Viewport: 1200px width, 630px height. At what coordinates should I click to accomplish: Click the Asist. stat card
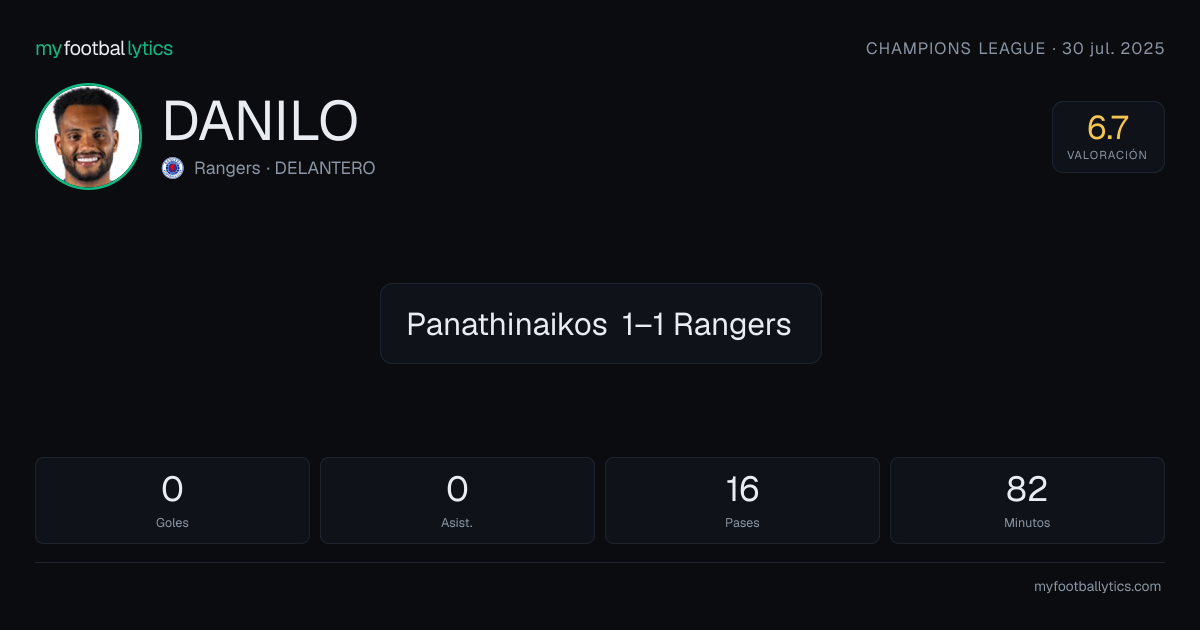[457, 500]
